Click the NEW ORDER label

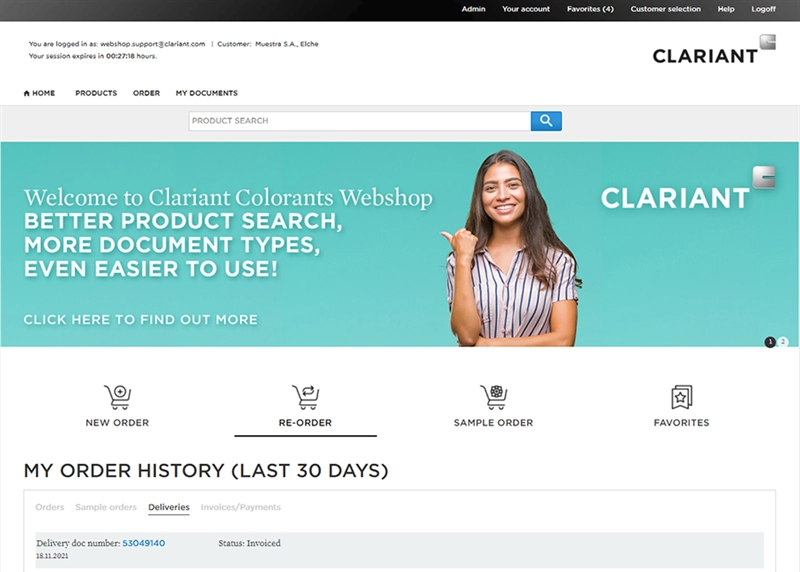click(x=117, y=423)
